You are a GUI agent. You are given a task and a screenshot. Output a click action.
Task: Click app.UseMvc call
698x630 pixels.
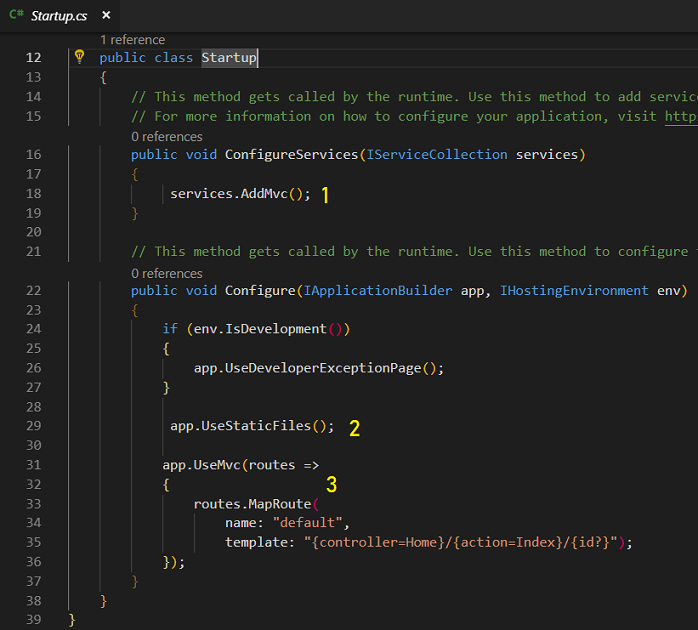tap(201, 465)
